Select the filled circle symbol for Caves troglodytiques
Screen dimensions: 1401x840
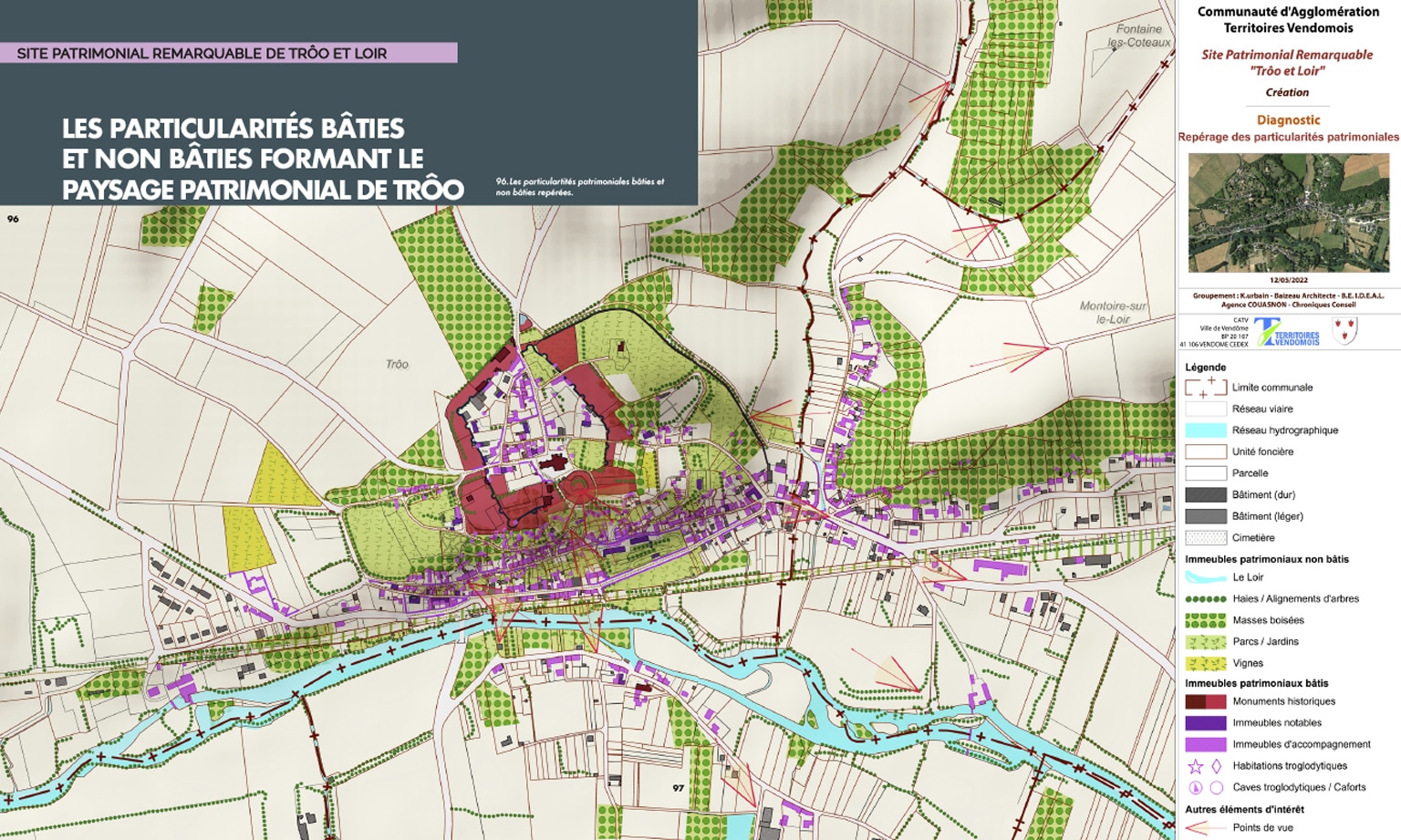1195,787
